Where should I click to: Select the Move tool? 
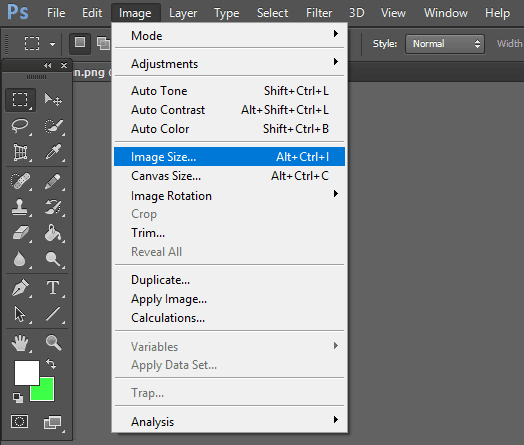click(x=53, y=100)
